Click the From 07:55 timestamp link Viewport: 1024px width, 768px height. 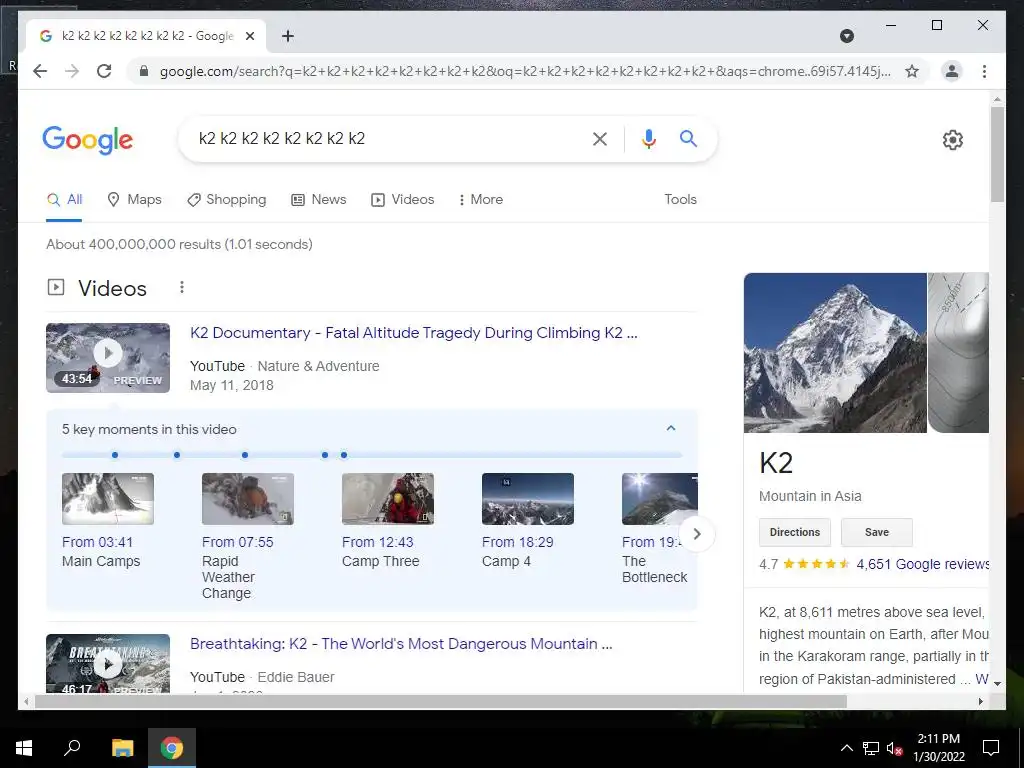238,543
